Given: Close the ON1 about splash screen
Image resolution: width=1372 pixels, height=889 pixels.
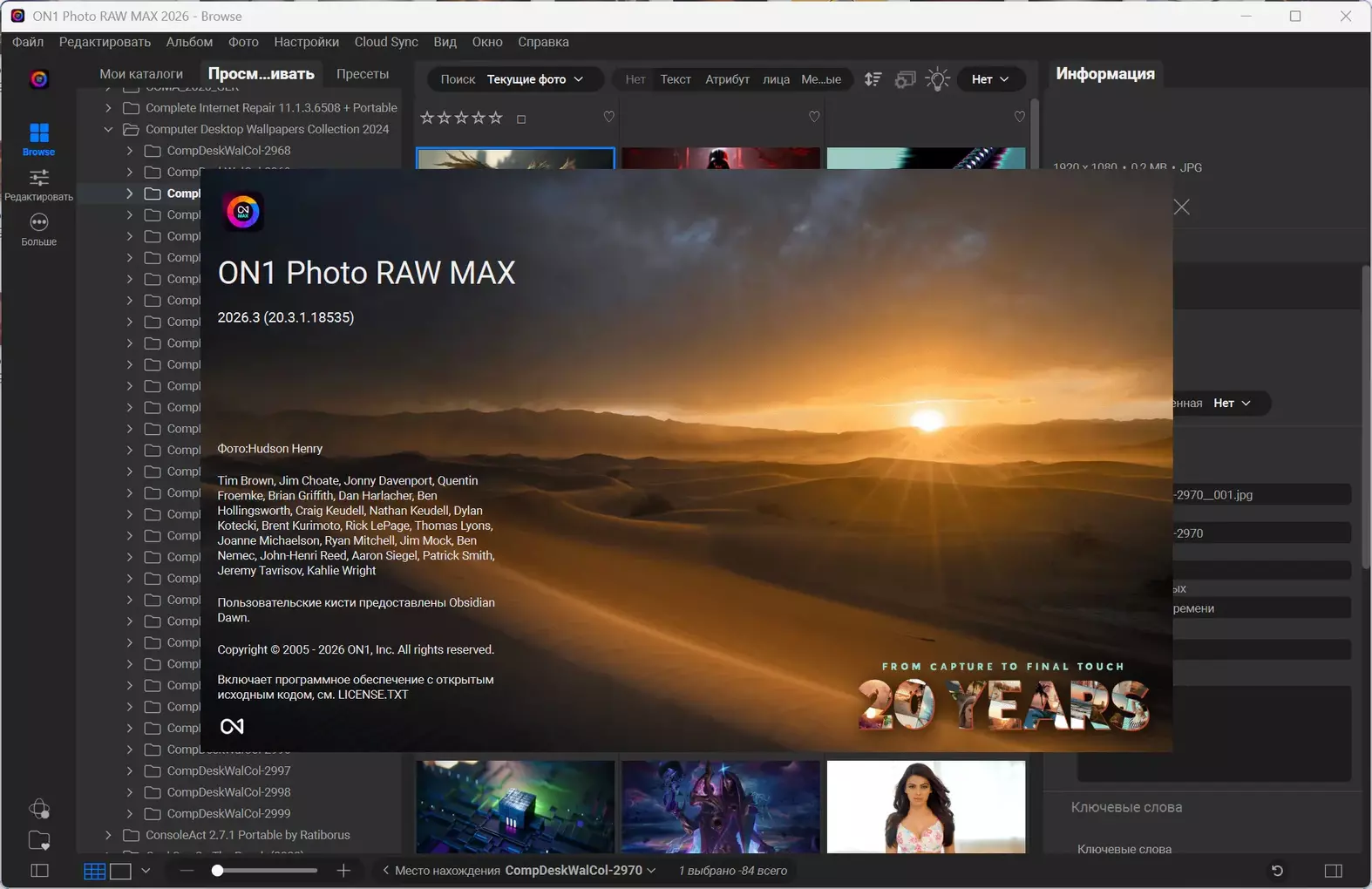Looking at the screenshot, I should pos(1181,207).
